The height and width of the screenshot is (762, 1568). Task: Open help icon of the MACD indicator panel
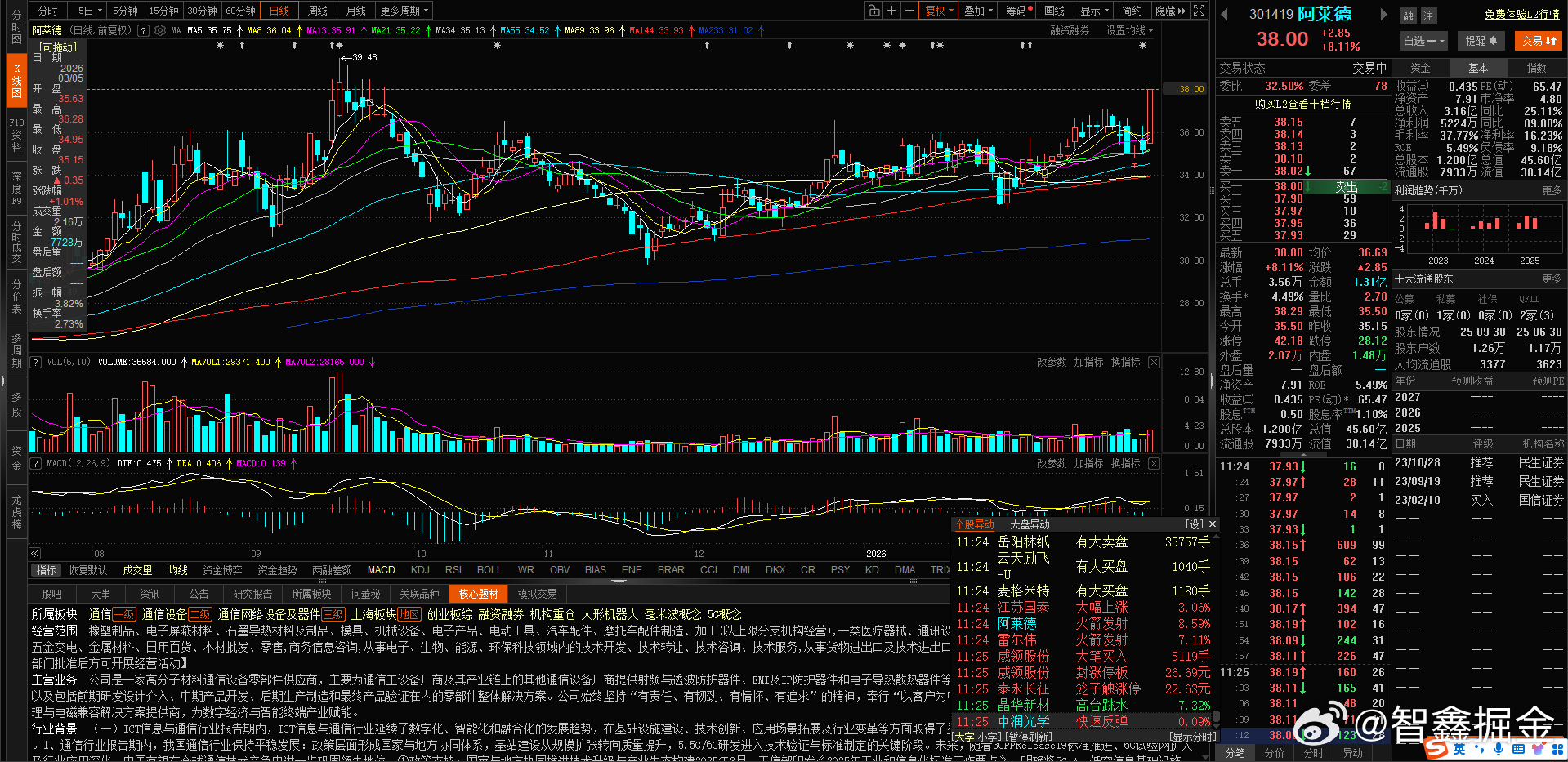click(35, 463)
